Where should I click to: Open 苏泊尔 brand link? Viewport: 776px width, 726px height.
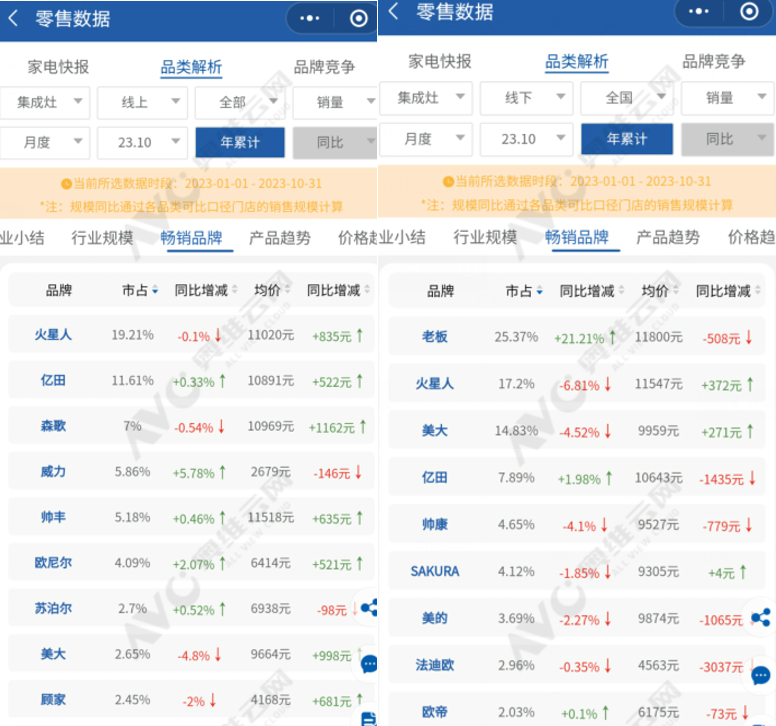(x=53, y=608)
